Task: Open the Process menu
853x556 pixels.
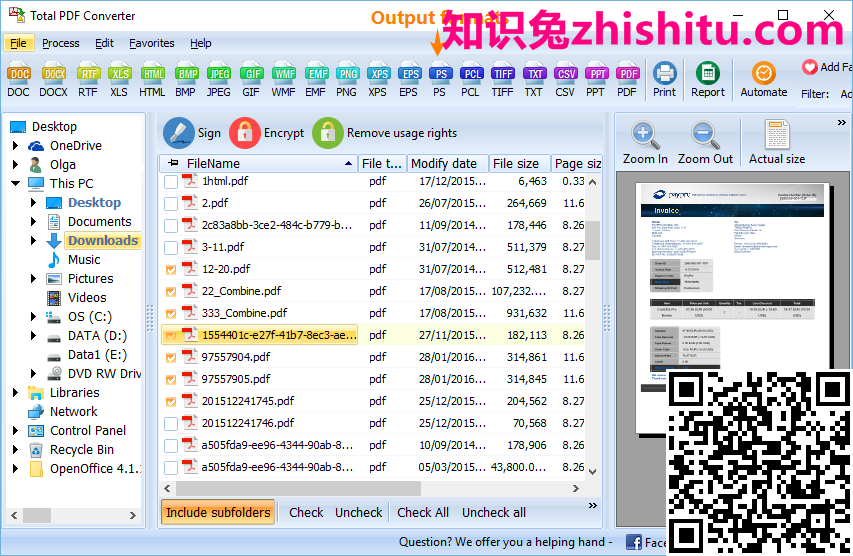Action: pos(60,43)
